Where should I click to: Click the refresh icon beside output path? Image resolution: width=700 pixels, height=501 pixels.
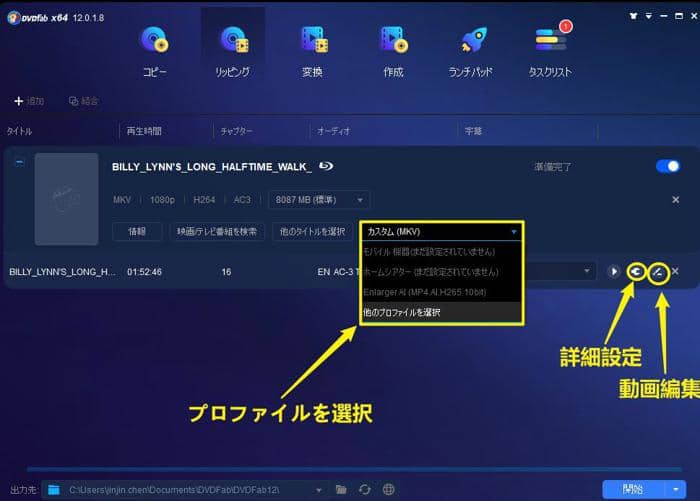pyautogui.click(x=365, y=490)
